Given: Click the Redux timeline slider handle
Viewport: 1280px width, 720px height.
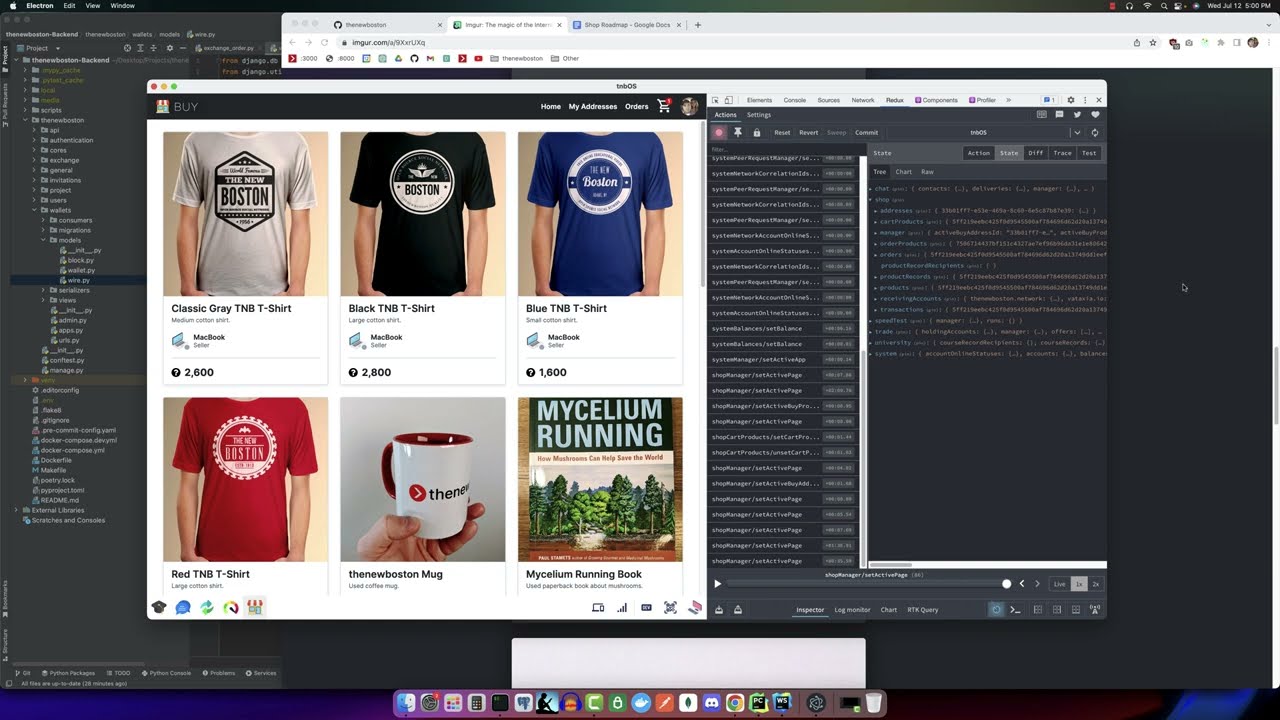Looking at the screenshot, I should click(x=1006, y=584).
